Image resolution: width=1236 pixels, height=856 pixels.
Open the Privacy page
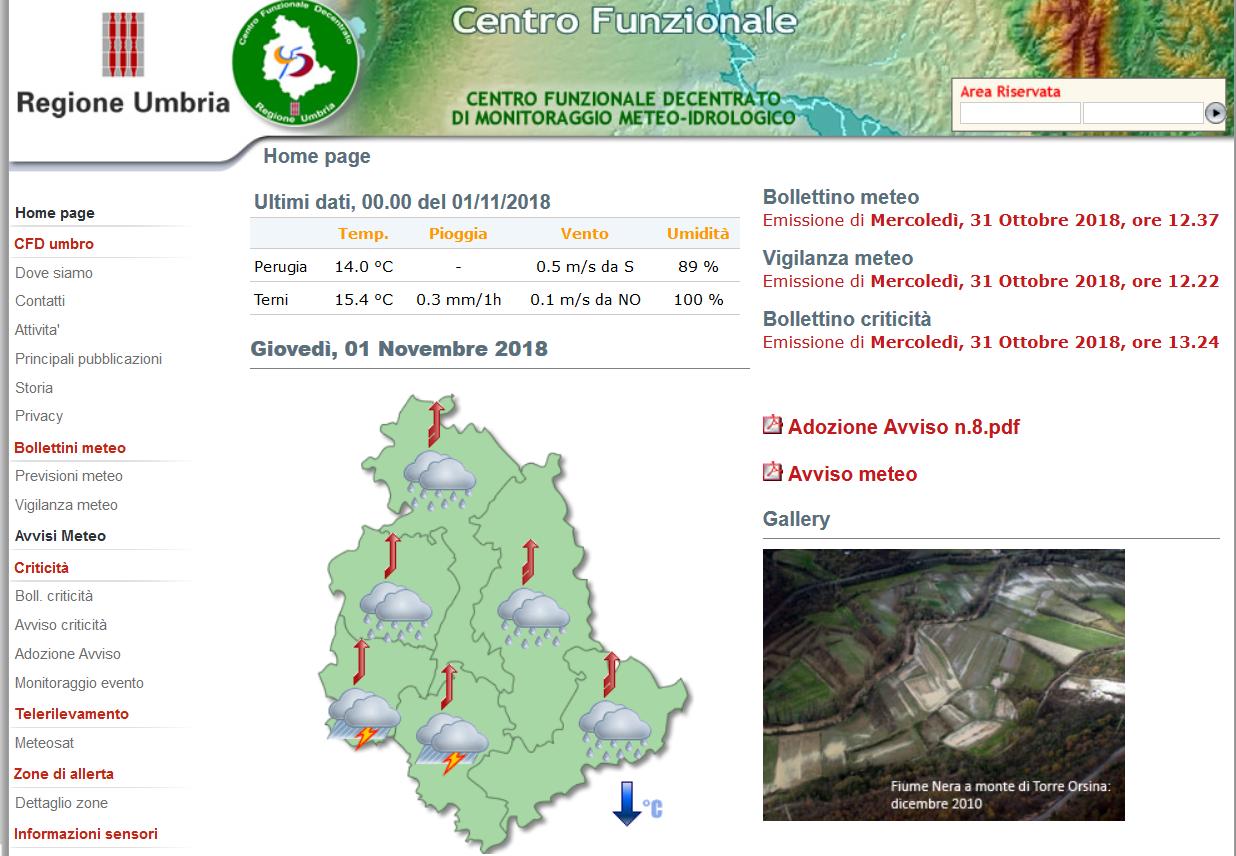39,416
